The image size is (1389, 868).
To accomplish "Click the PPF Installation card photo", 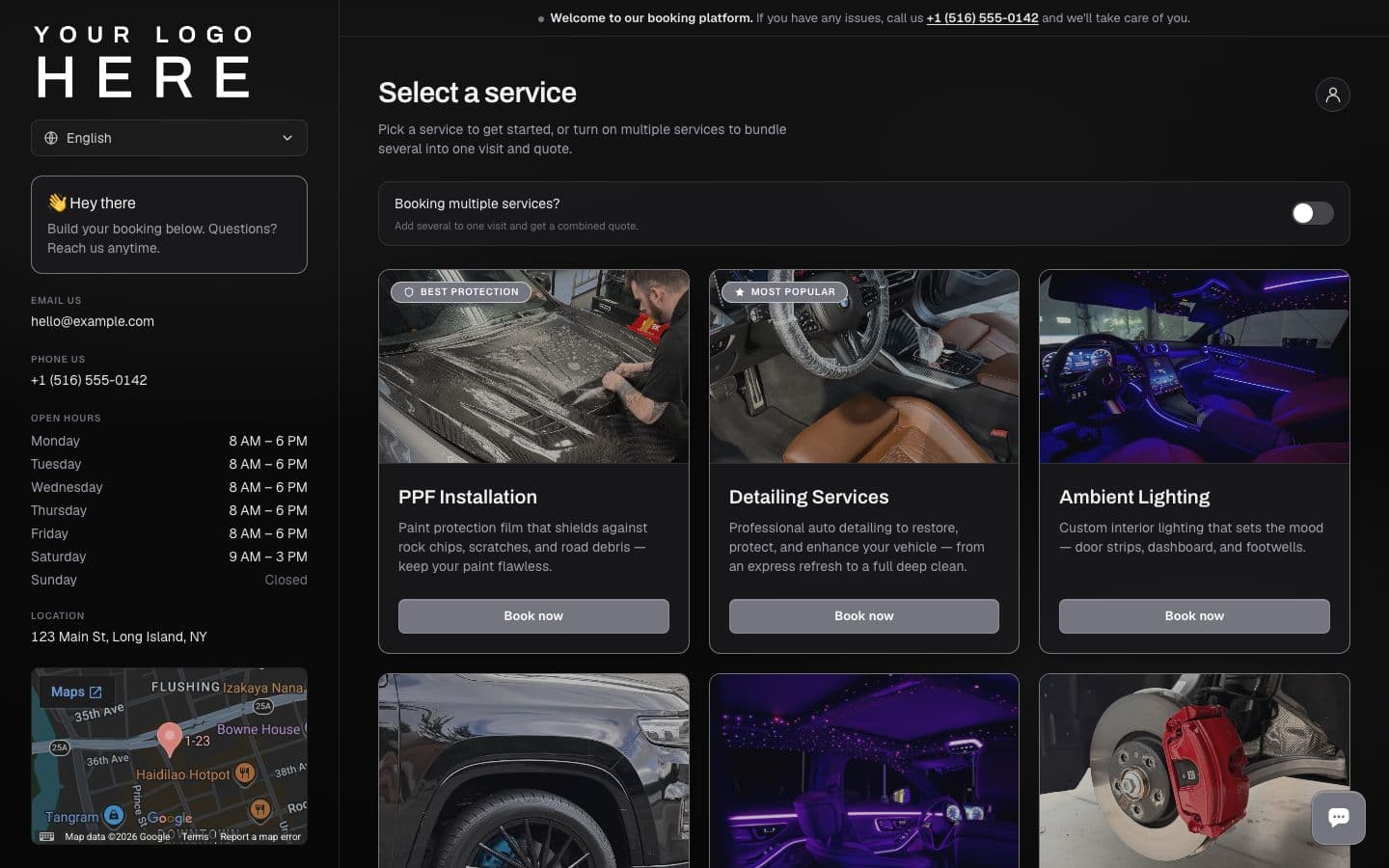I will pyautogui.click(x=533, y=366).
